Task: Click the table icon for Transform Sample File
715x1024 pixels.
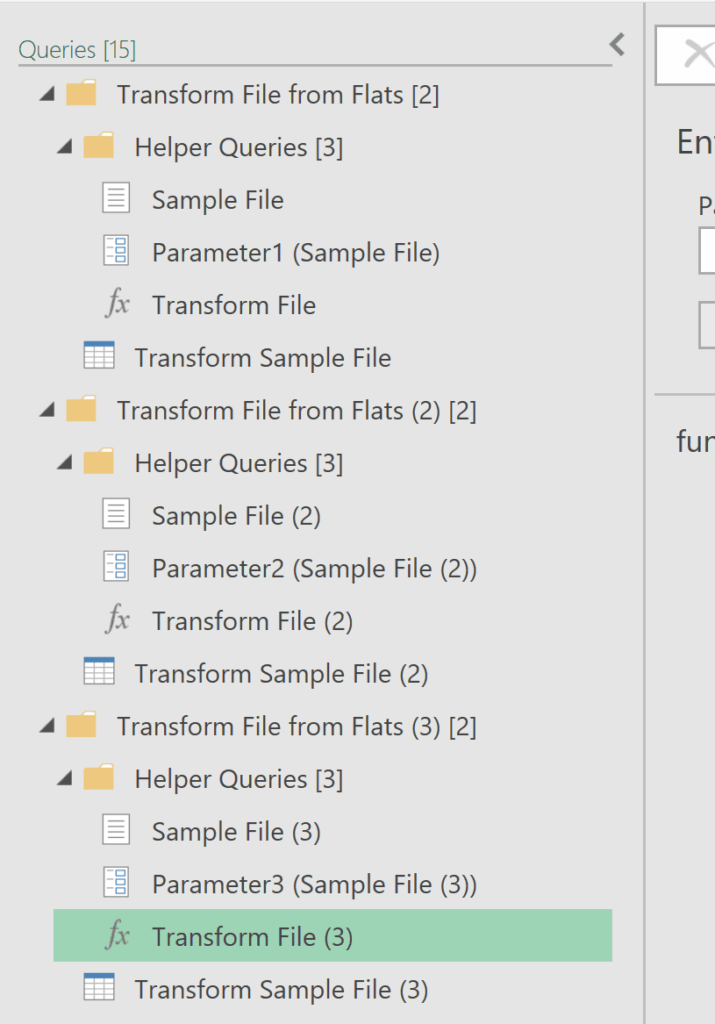Action: tap(99, 356)
